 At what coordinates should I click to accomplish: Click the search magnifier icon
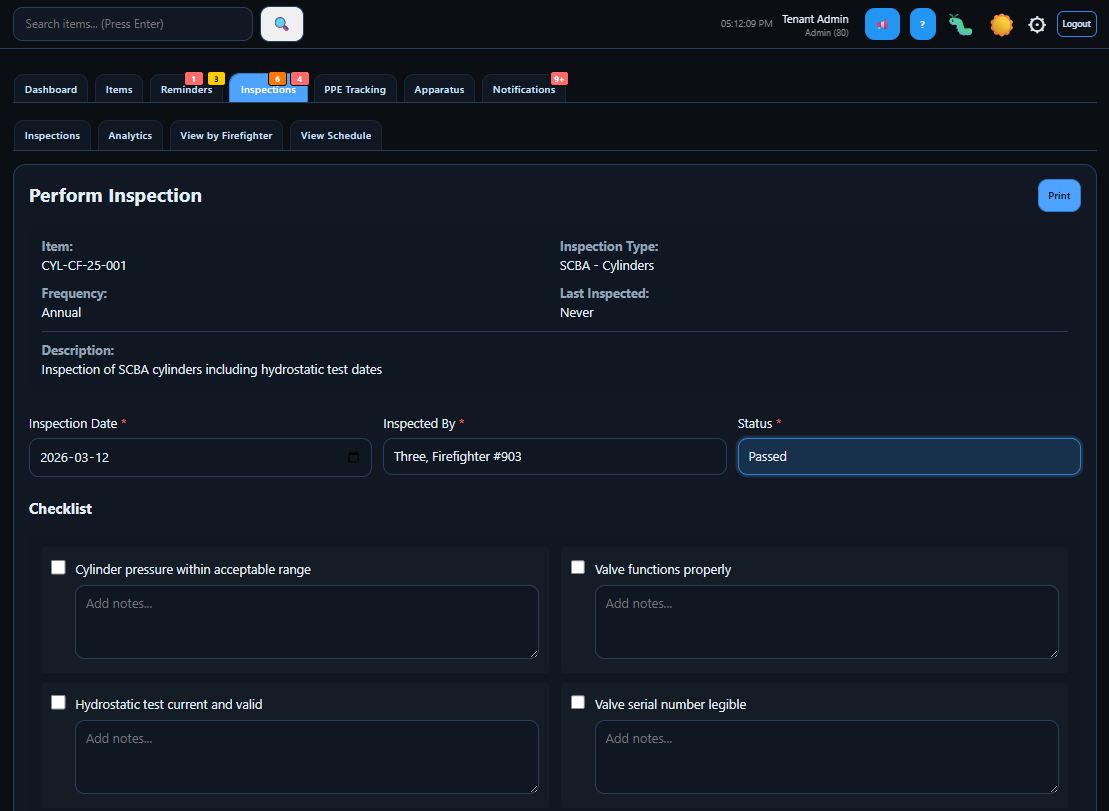281,23
